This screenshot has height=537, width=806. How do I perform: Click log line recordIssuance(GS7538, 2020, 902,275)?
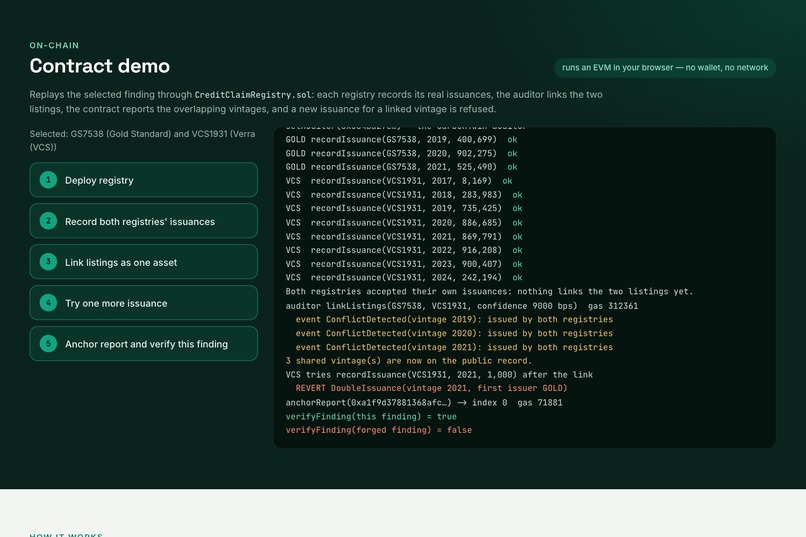(401, 154)
